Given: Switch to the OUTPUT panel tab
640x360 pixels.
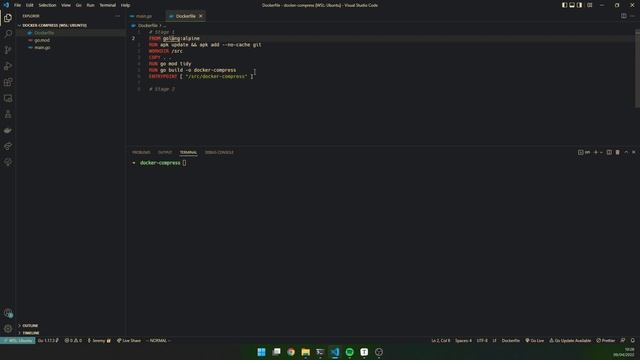Looking at the screenshot, I should (165, 152).
